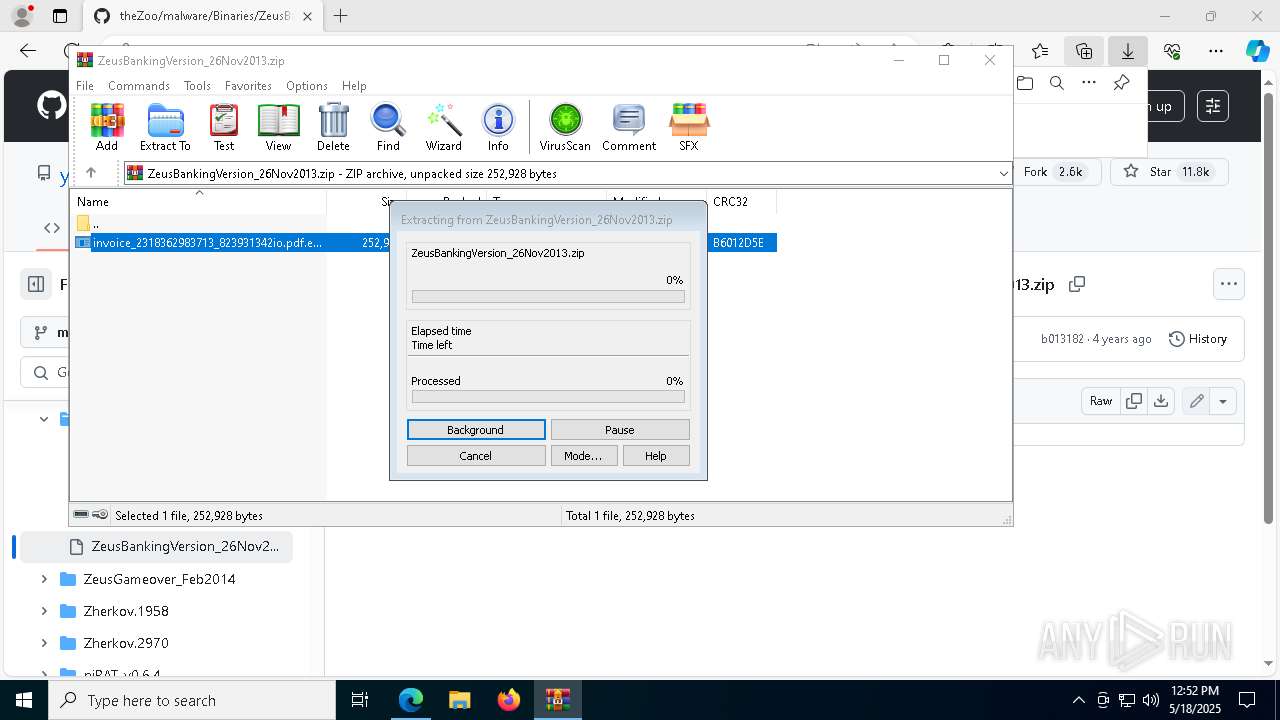Click the Raw button
The image size is (1280, 720).
point(1101,401)
